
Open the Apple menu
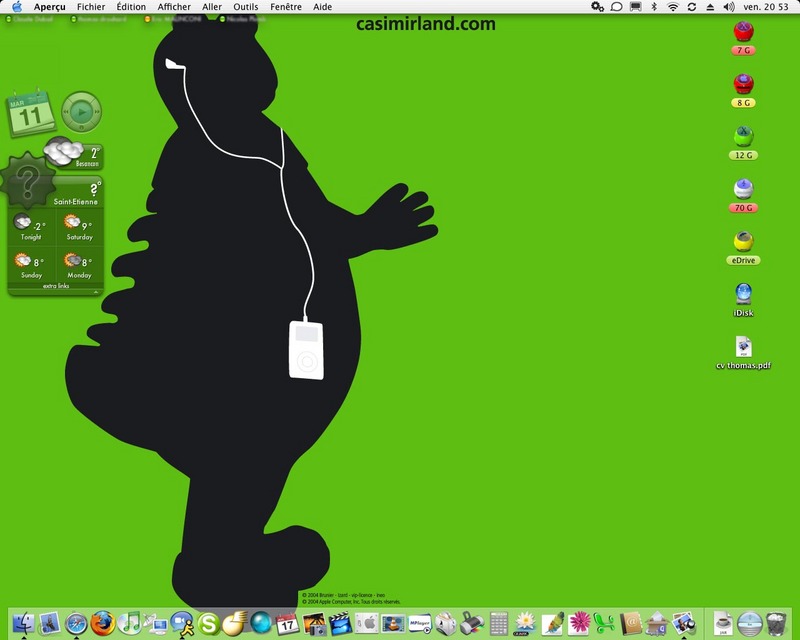[x=17, y=7]
